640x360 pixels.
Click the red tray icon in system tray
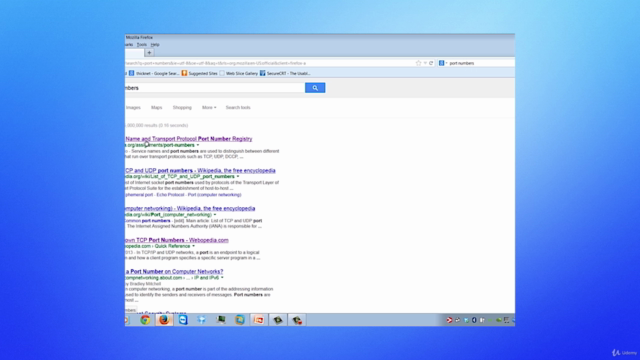pyautogui.click(x=449, y=320)
